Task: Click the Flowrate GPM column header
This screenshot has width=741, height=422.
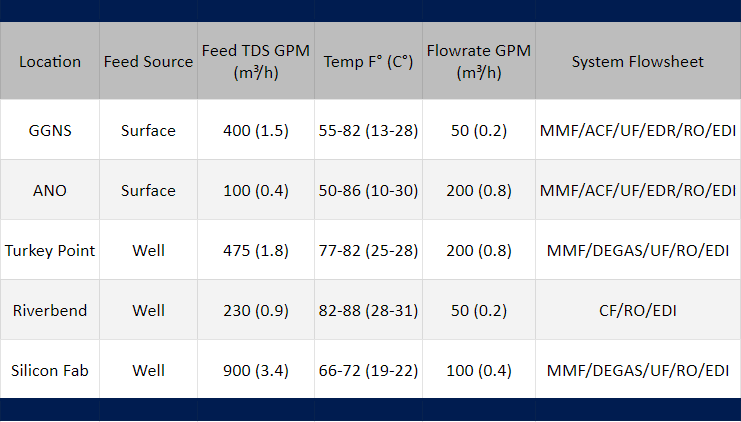Action: tap(479, 61)
